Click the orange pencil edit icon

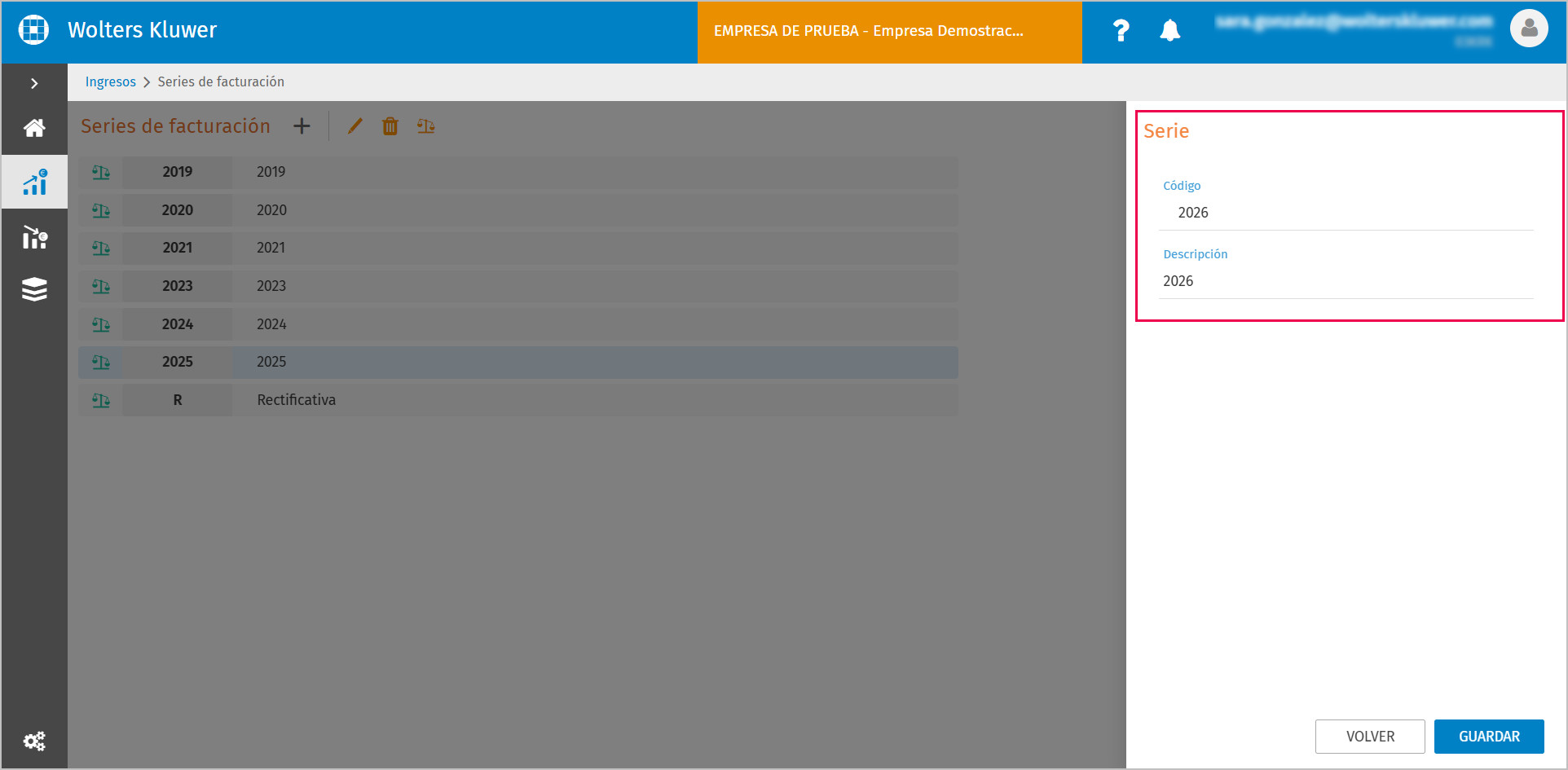355,126
